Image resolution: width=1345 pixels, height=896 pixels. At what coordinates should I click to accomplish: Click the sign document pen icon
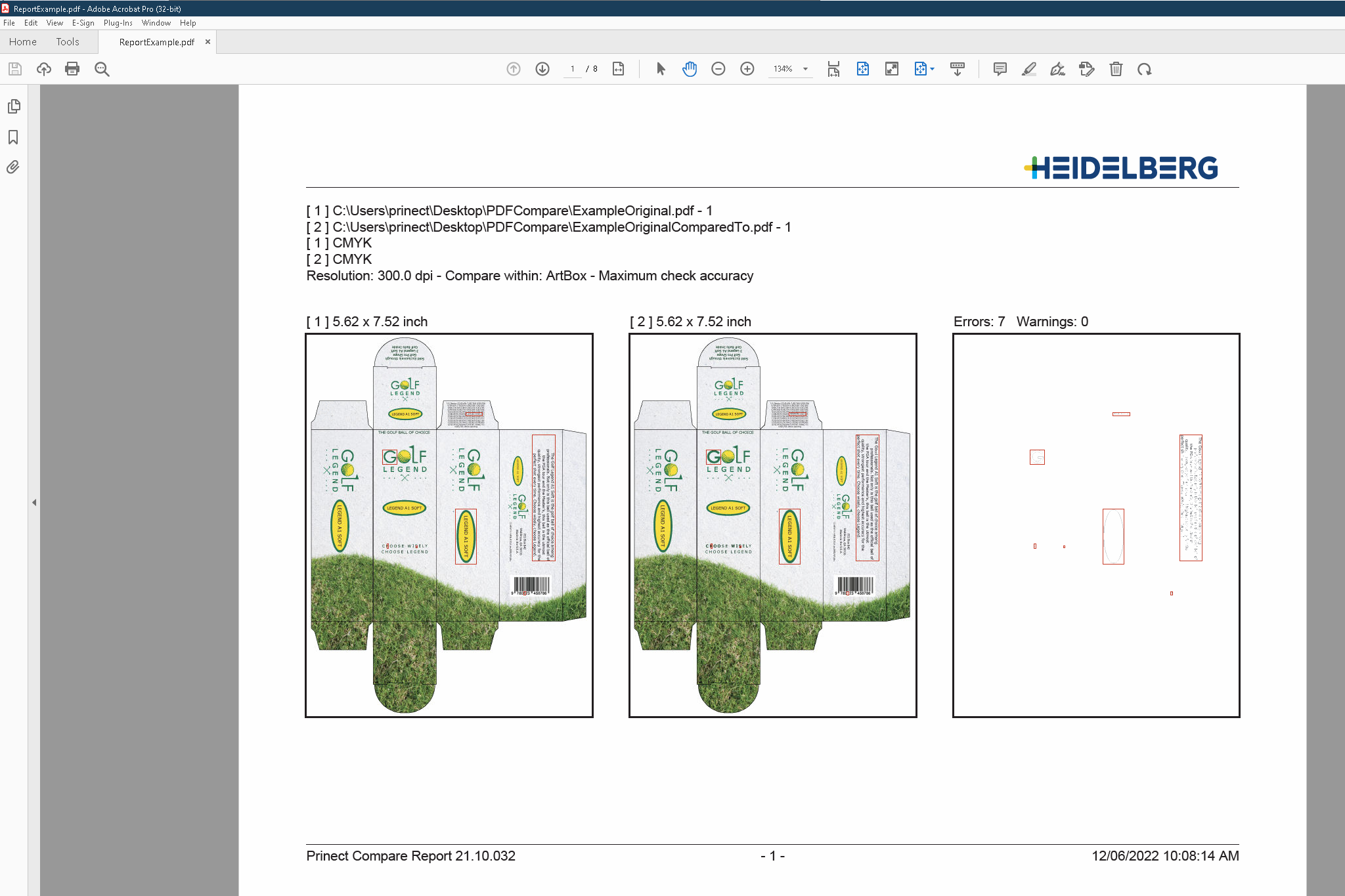pos(1058,69)
